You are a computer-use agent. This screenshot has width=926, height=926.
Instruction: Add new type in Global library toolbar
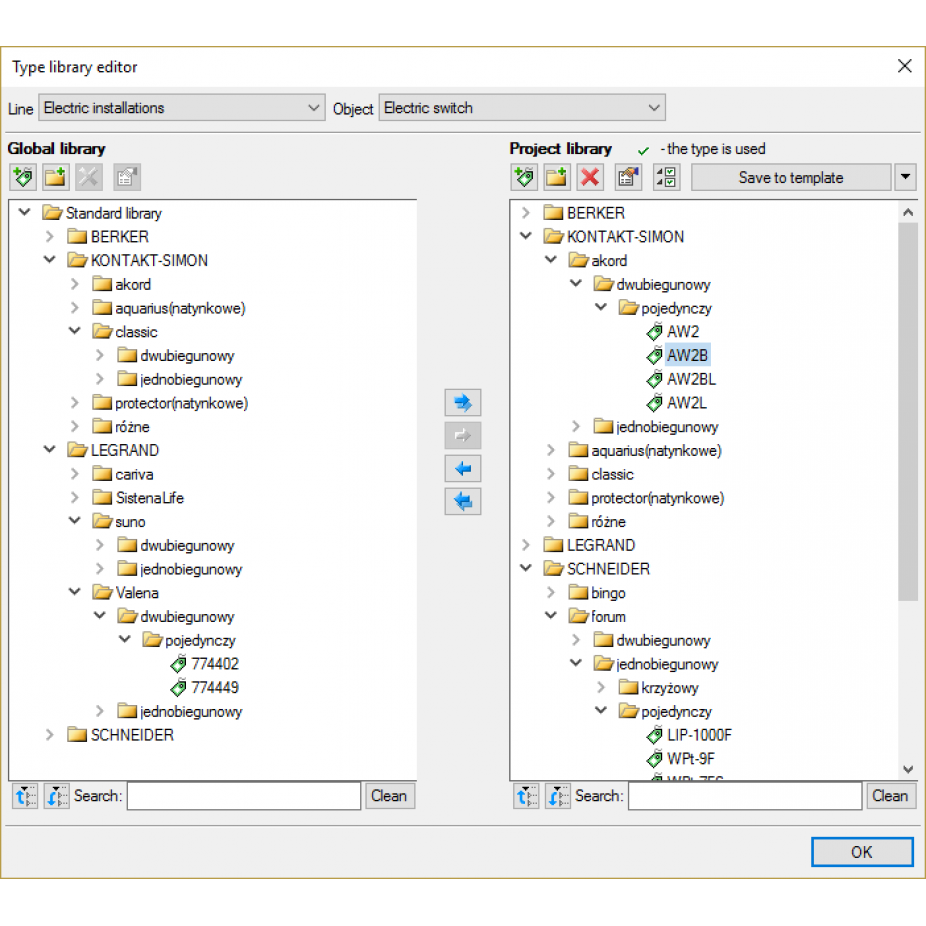point(23,177)
